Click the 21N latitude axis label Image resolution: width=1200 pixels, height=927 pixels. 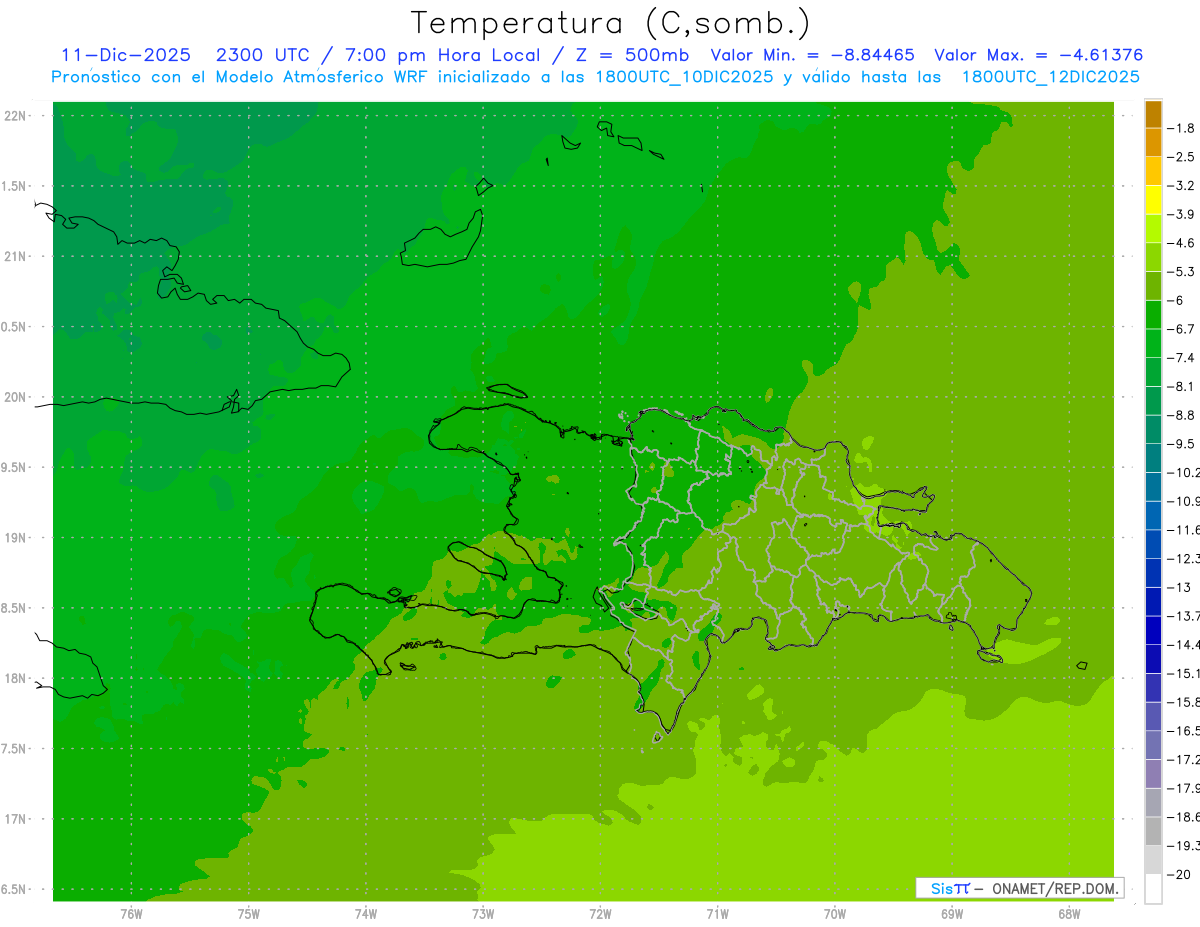tap(16, 256)
